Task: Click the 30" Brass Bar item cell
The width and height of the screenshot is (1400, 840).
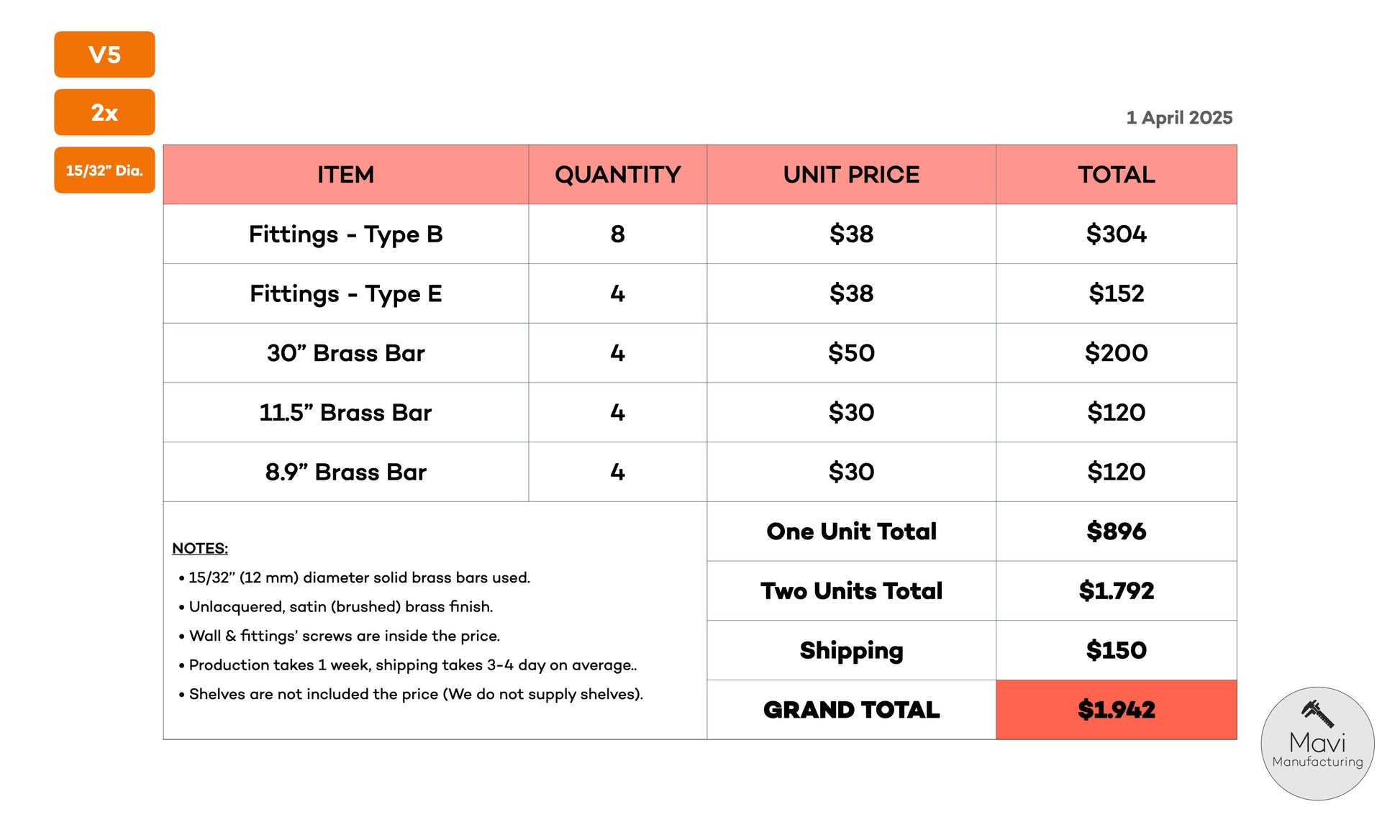Action: point(346,353)
